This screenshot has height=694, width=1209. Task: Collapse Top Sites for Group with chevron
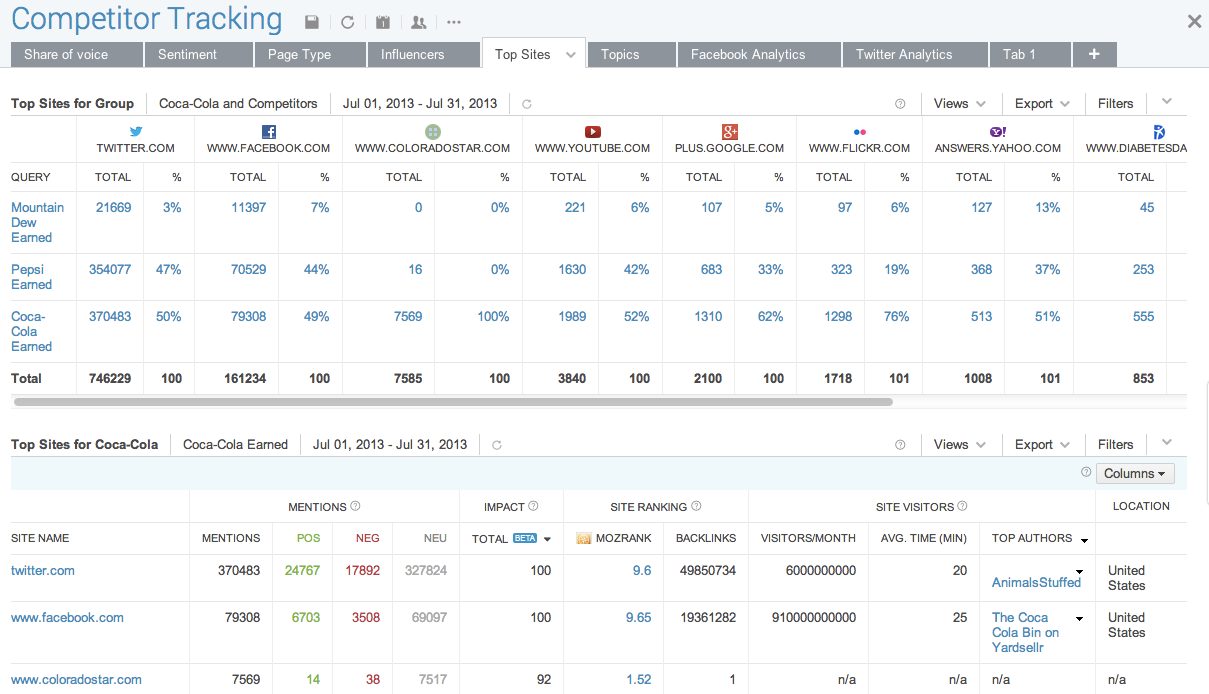point(1166,102)
